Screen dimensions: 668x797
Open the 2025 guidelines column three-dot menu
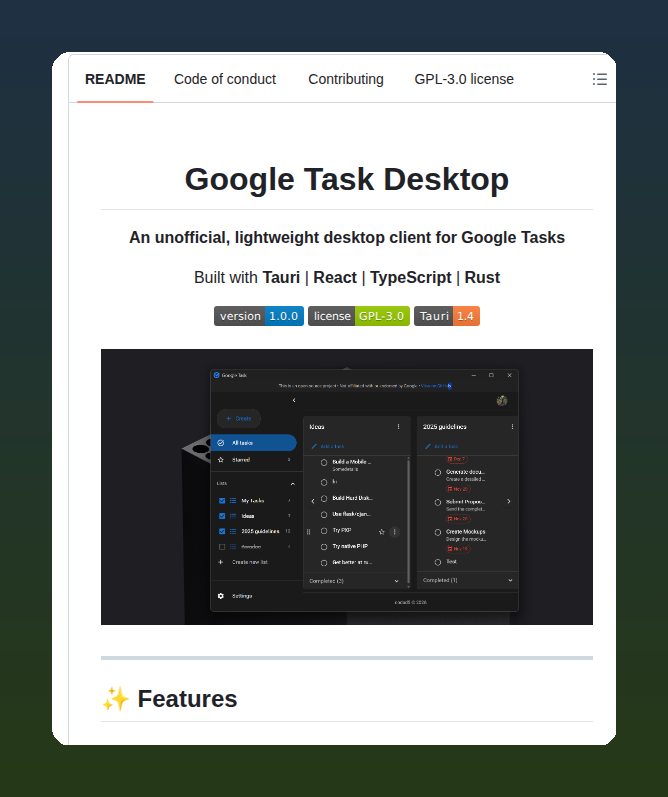click(x=512, y=426)
